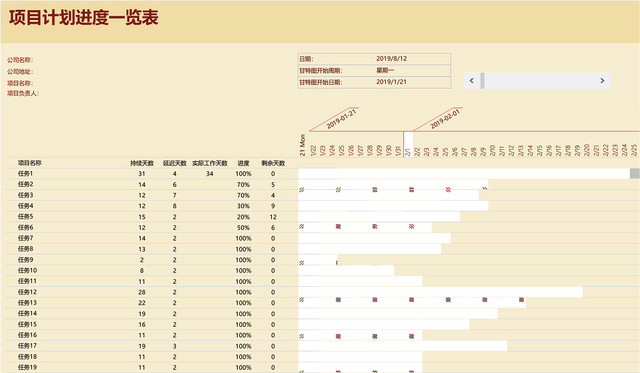Click the 任务6 Gantt bar
The image size is (640, 373).
[x=365, y=228]
